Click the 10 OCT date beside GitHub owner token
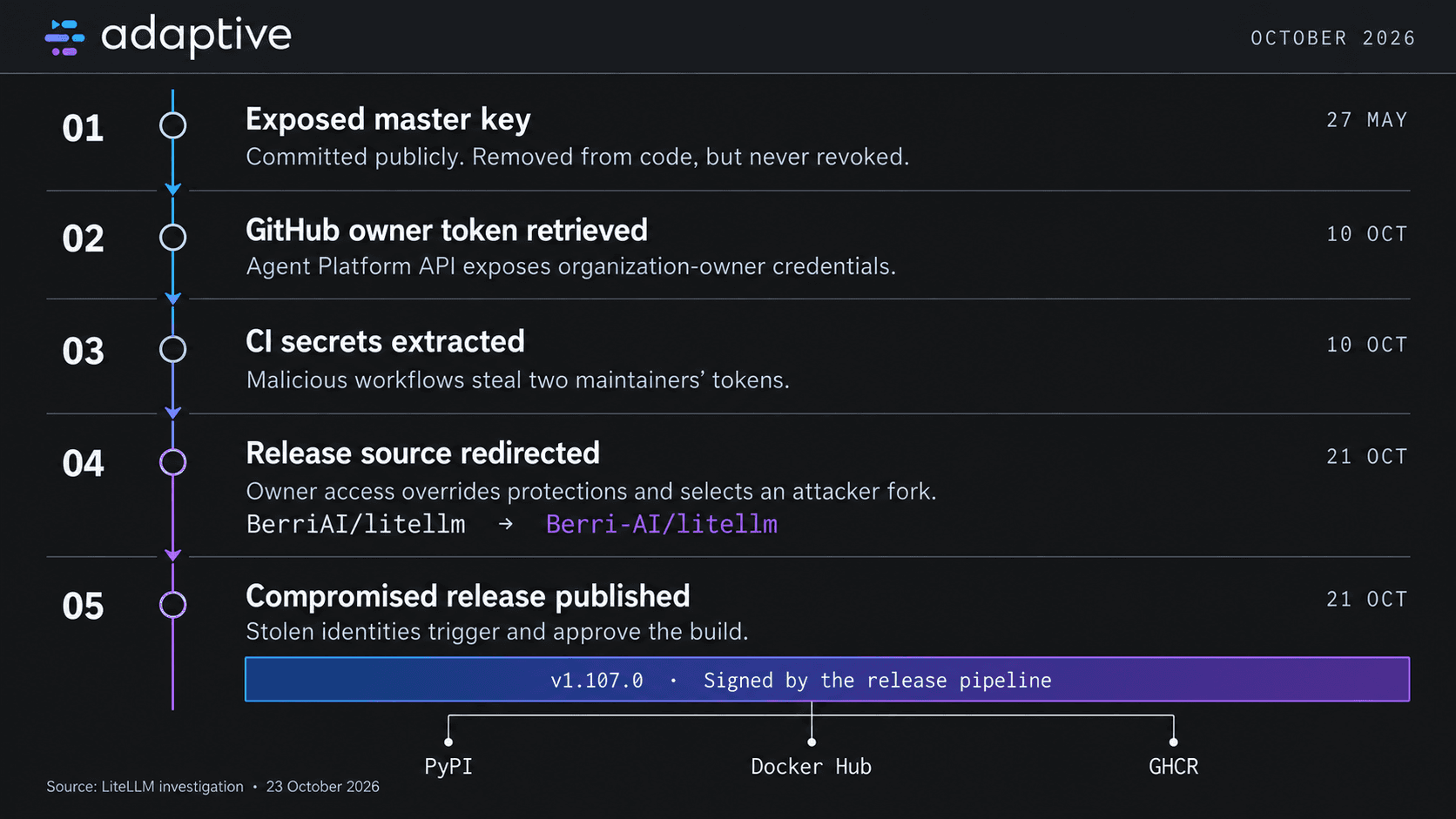The width and height of the screenshot is (1456, 819). pos(1367,234)
